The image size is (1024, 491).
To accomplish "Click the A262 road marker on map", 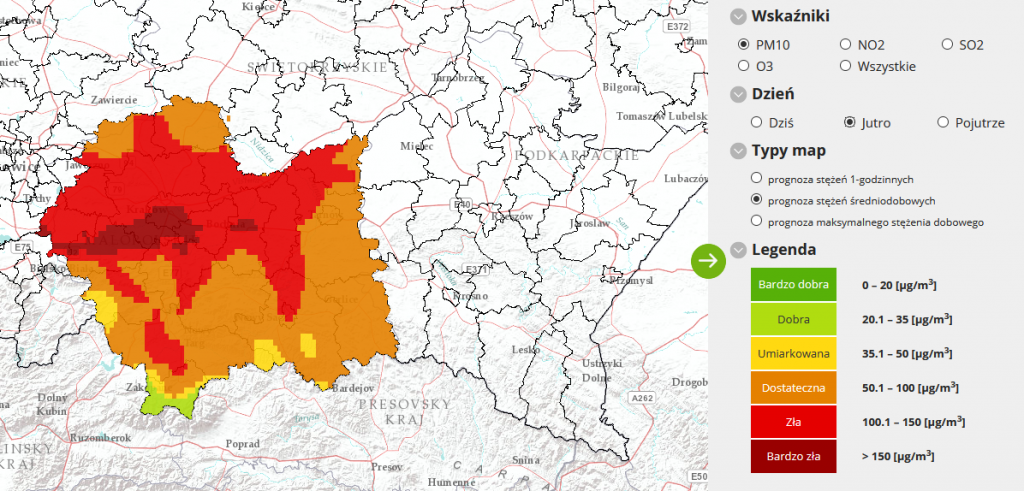I will pos(643,397).
